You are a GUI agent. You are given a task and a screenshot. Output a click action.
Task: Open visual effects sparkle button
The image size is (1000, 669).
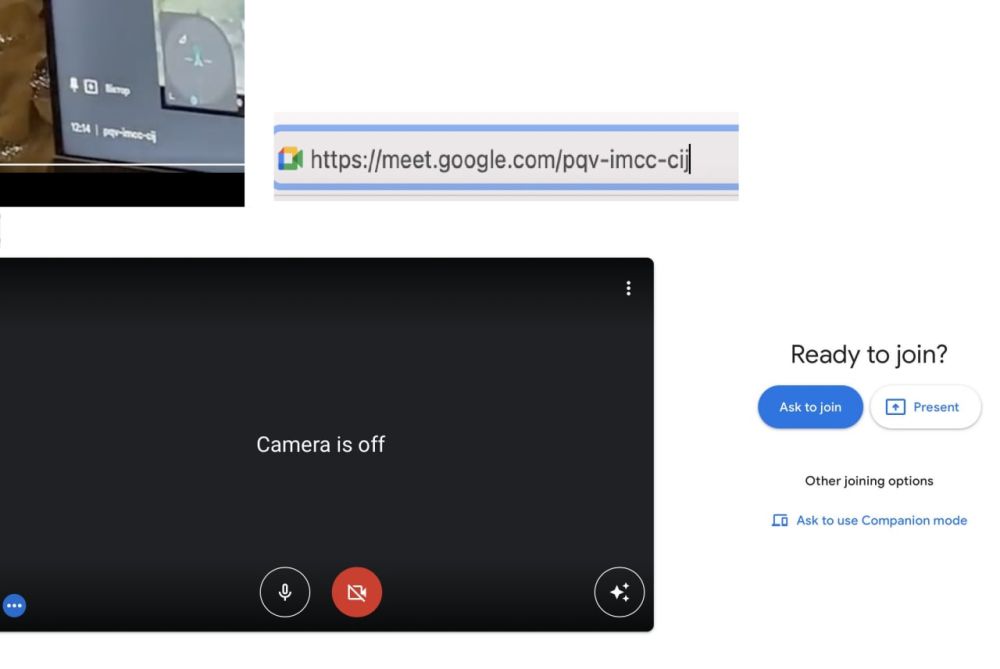pyautogui.click(x=619, y=592)
